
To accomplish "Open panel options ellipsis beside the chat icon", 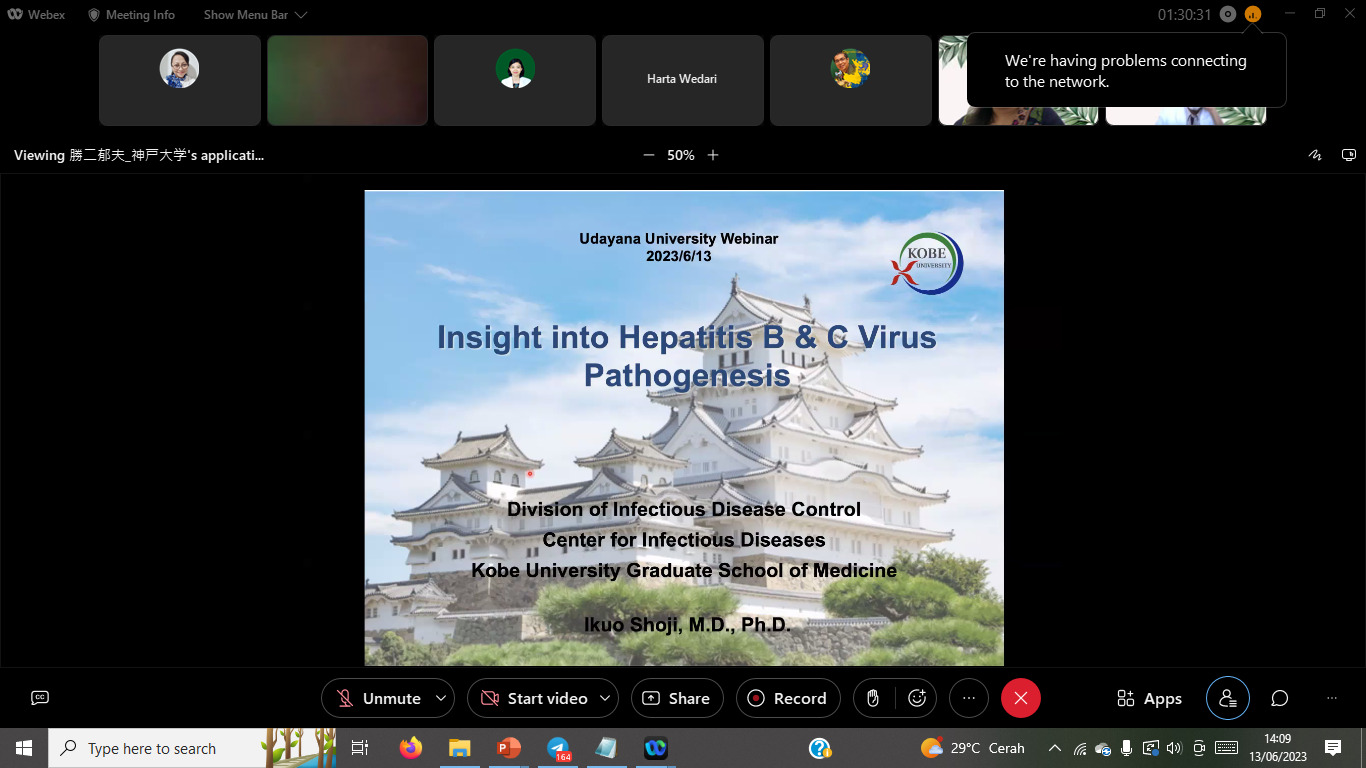I will click(1331, 698).
